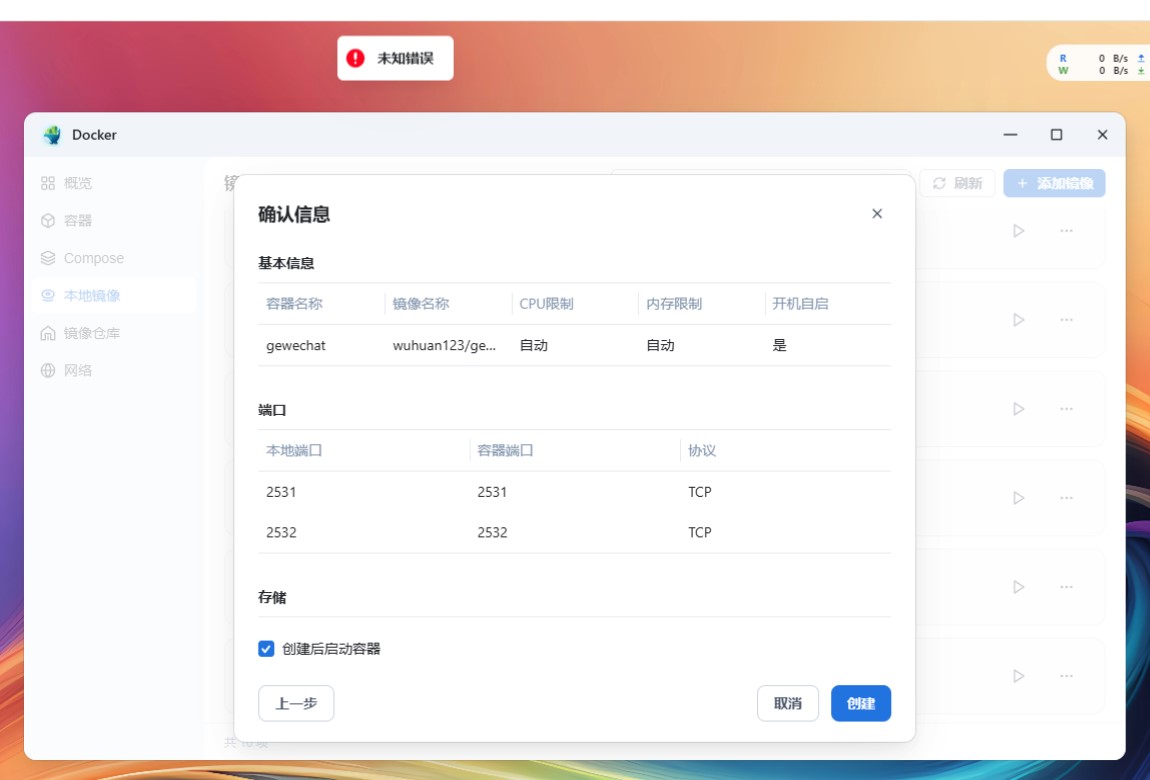Click the 镜像仓库 house icon

tap(48, 333)
